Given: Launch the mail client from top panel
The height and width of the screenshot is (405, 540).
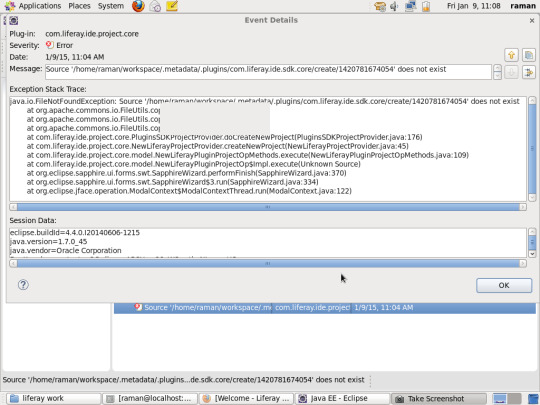Looking at the screenshot, I should 155,6.
